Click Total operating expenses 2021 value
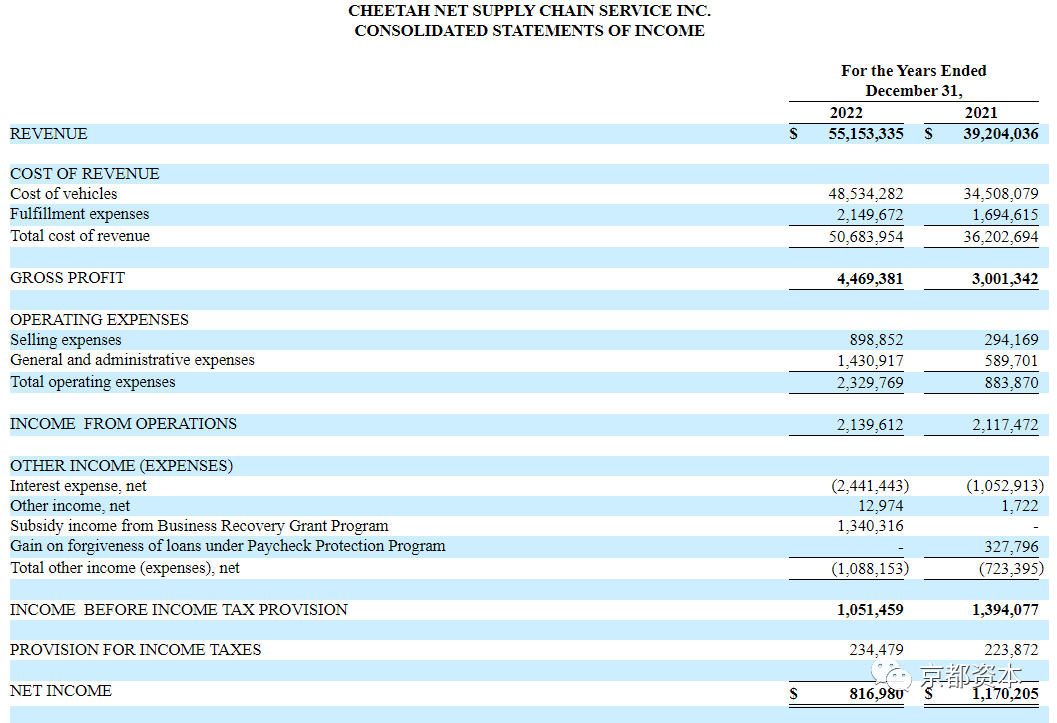 1011,382
